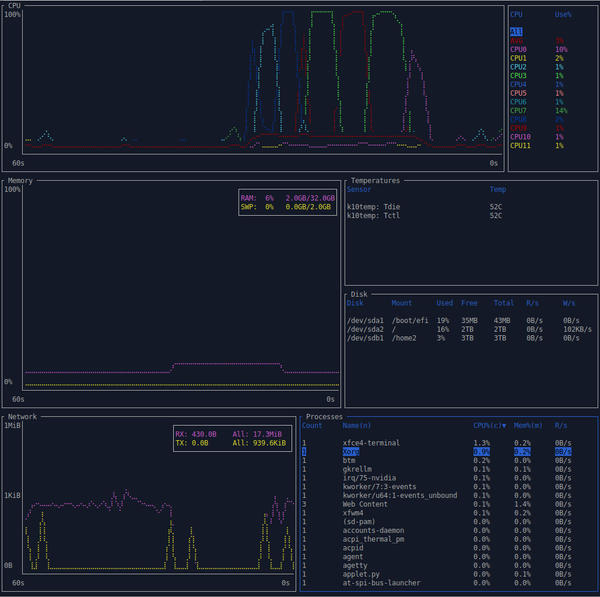Click the Temp column header
600x597 pixels.
(498, 189)
